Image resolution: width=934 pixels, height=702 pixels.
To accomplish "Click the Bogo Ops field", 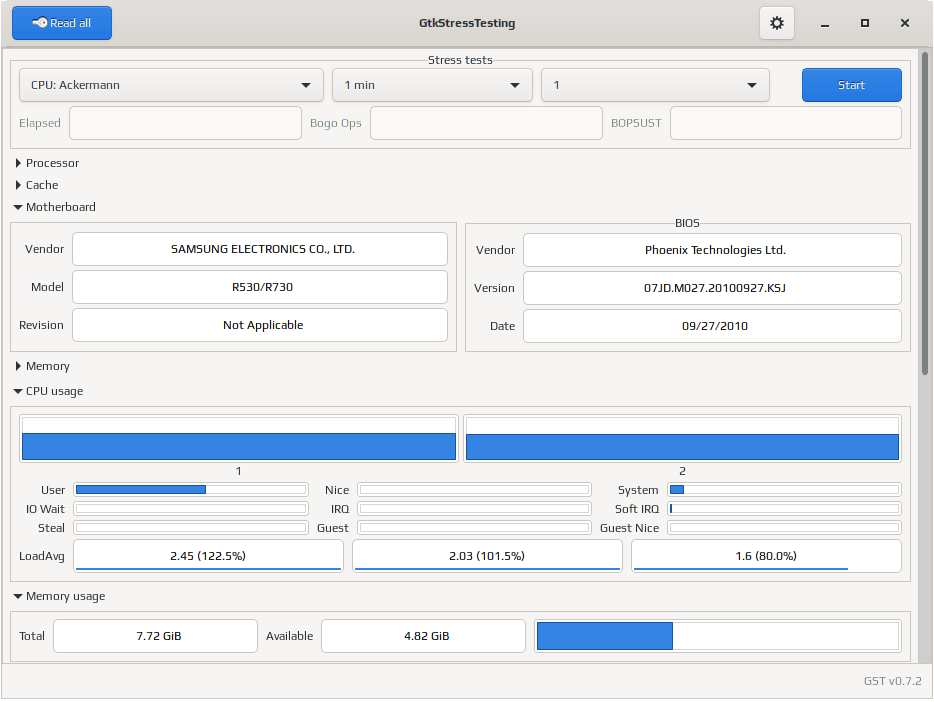I will pyautogui.click(x=486, y=123).
